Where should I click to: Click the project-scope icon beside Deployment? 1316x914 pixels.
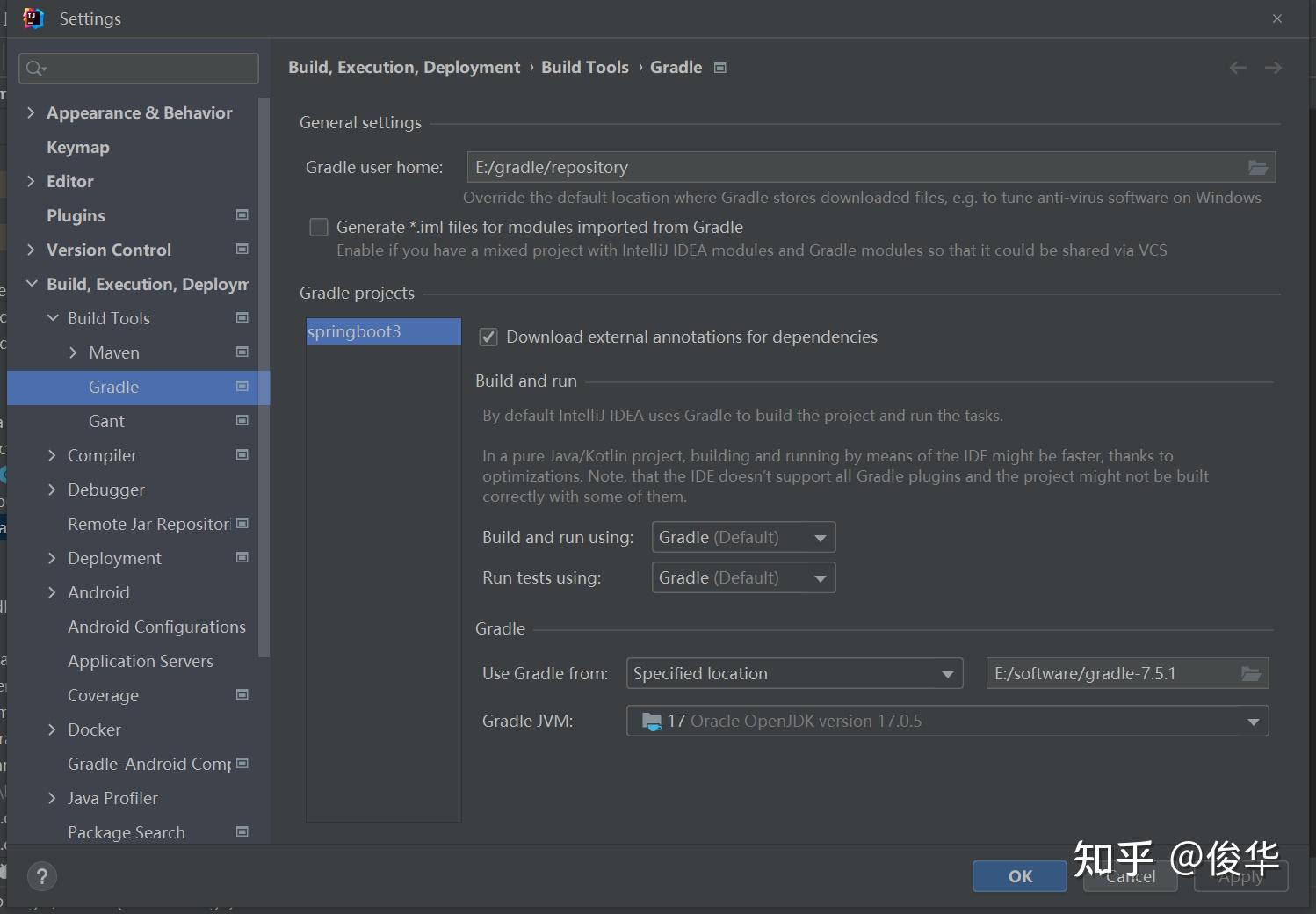[x=242, y=557]
